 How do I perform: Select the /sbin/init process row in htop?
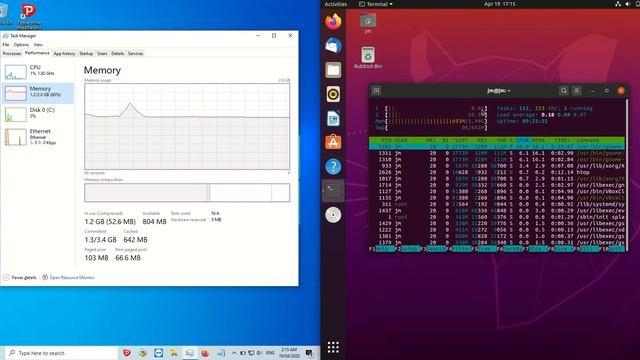[x=497, y=217]
